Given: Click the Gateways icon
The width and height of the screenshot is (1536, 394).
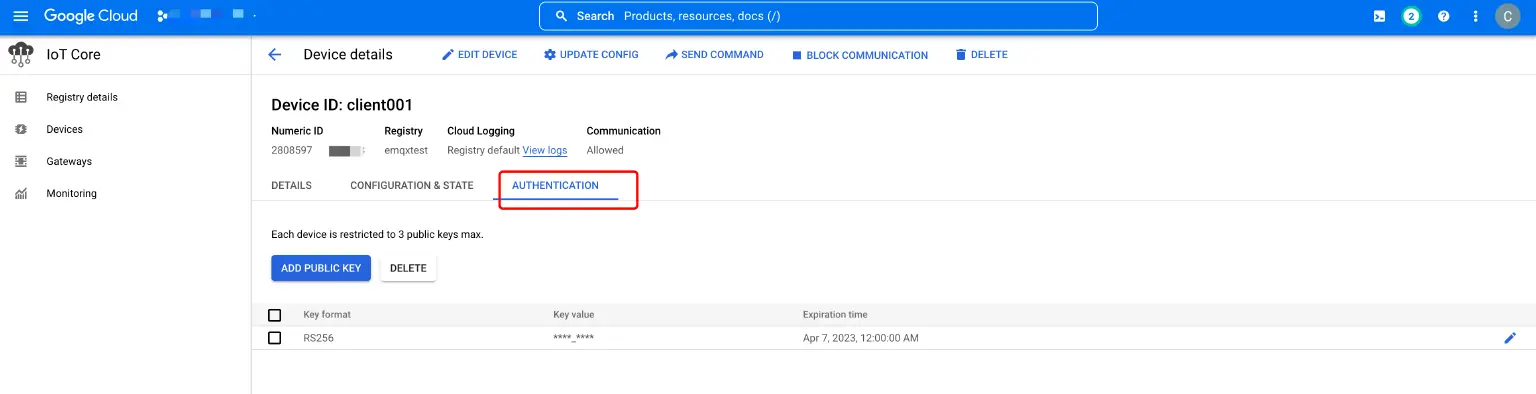Looking at the screenshot, I should (21, 161).
